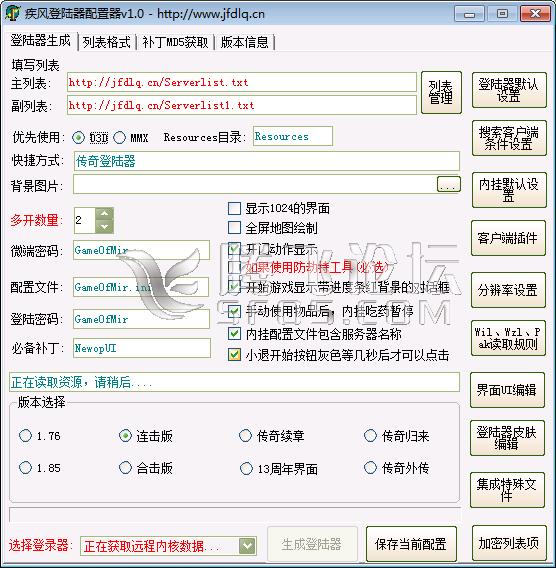This screenshot has width=556, height=568.
Task: Click the 必备补丁 input field
Action: pyautogui.click(x=142, y=348)
